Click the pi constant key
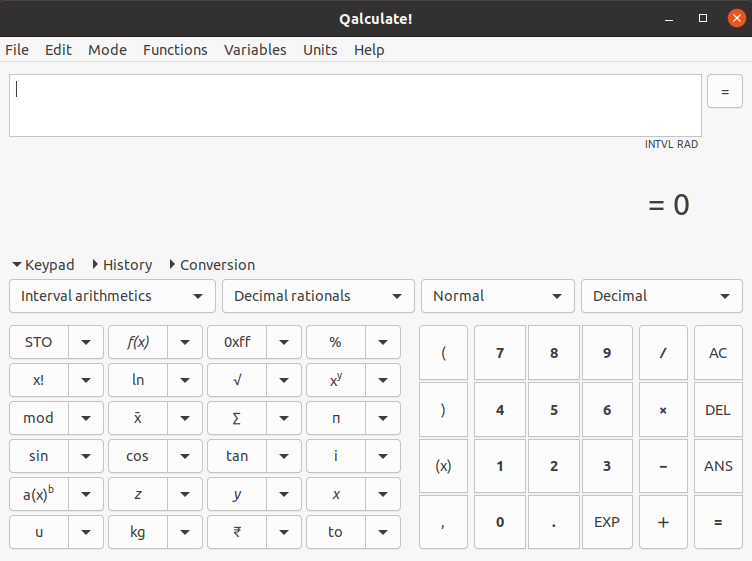This screenshot has width=752, height=561. point(335,418)
